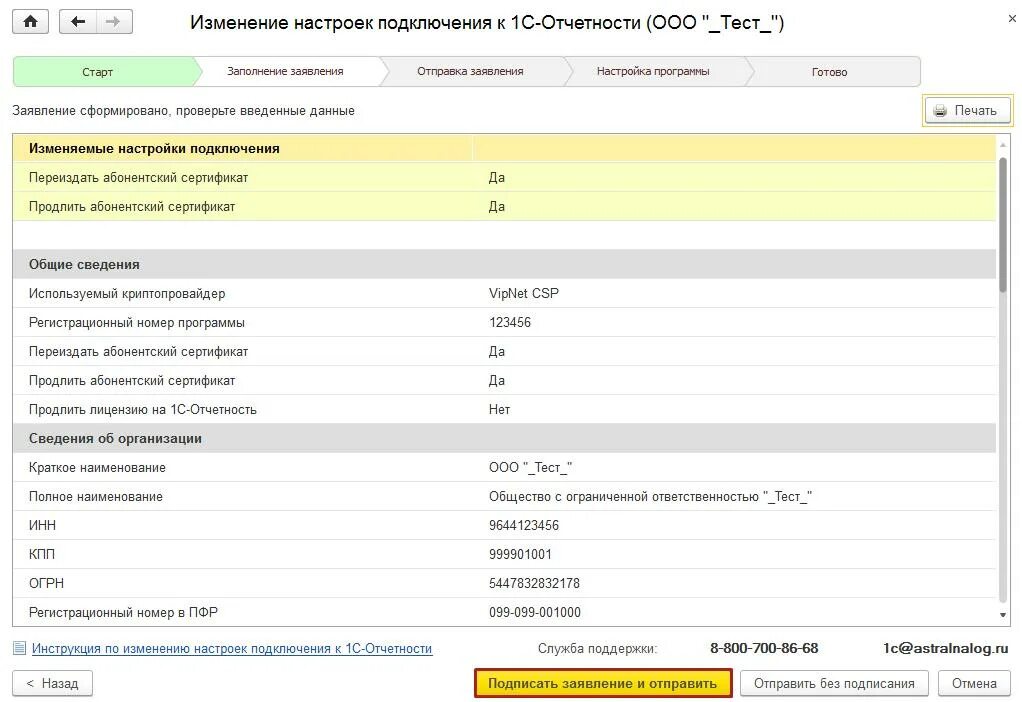Go back with the Назад button
Viewport: 1022px width, 702px height.
[52, 683]
